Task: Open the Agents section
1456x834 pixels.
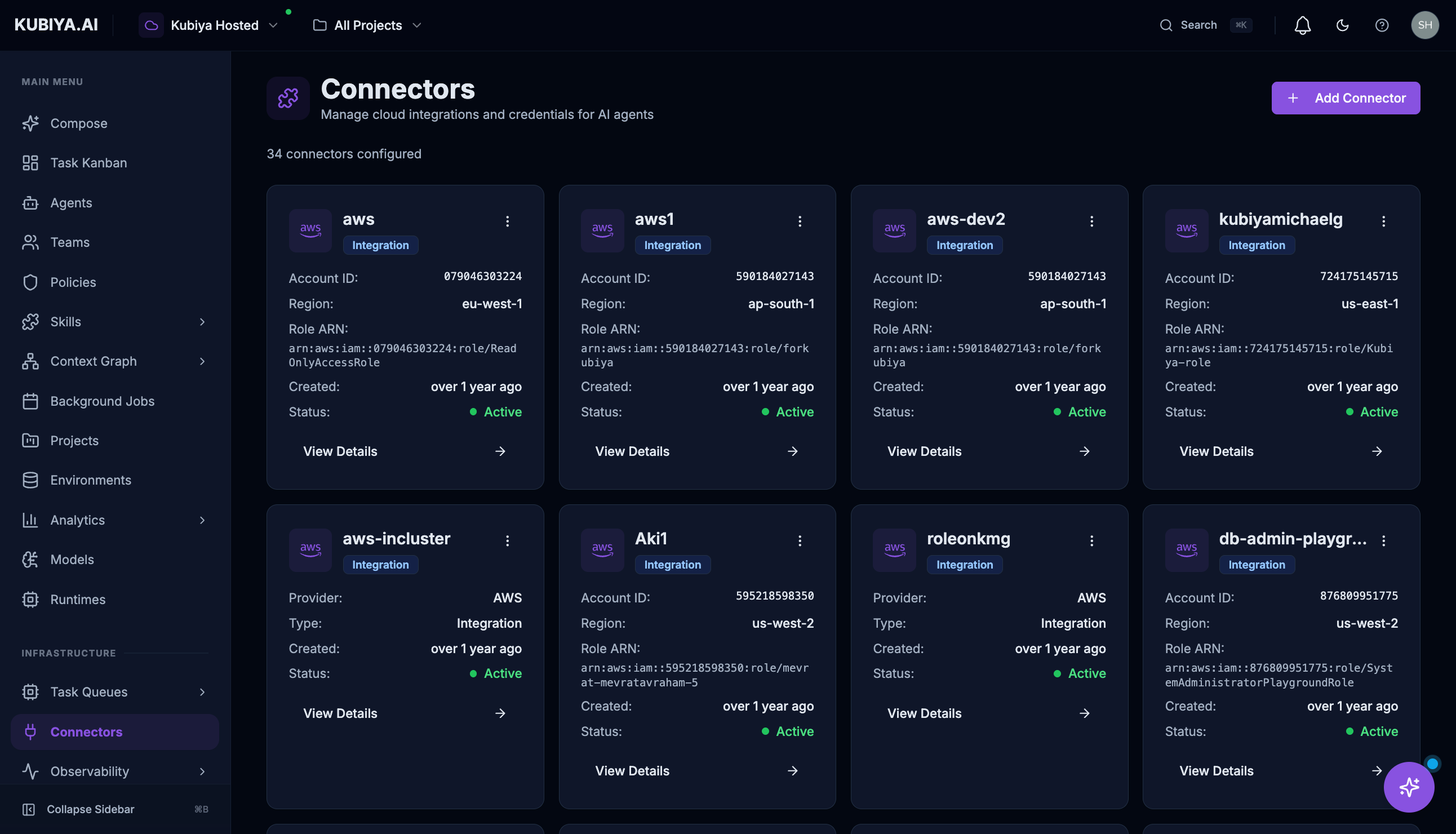Action: (x=70, y=202)
